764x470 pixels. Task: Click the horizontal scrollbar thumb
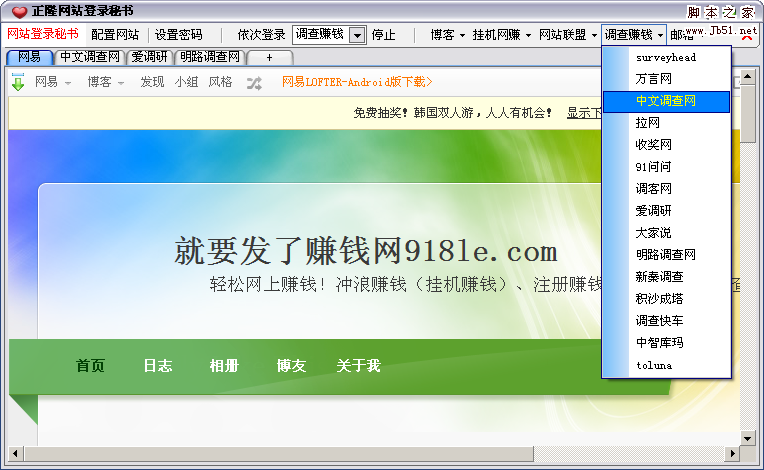click(278, 454)
